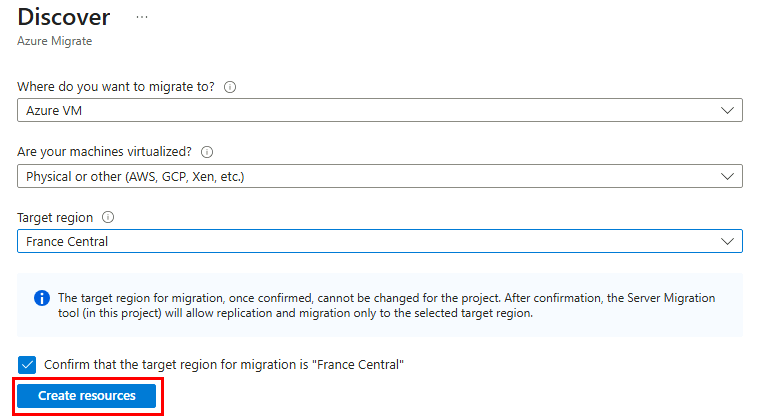
Task: Expand the chevron arrow on the Physical or other field
Action: pyautogui.click(x=727, y=176)
